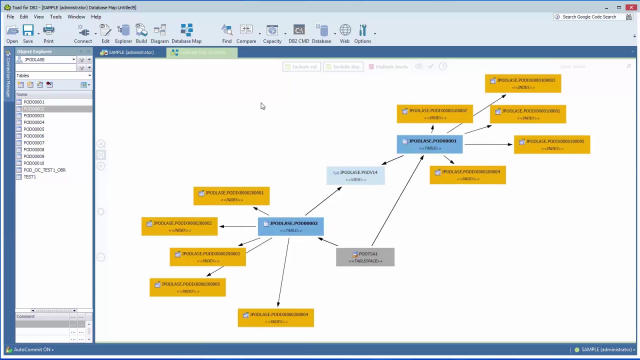Select the light blue JPODLASE.PODV14 view node
The image size is (640, 360).
click(356, 176)
